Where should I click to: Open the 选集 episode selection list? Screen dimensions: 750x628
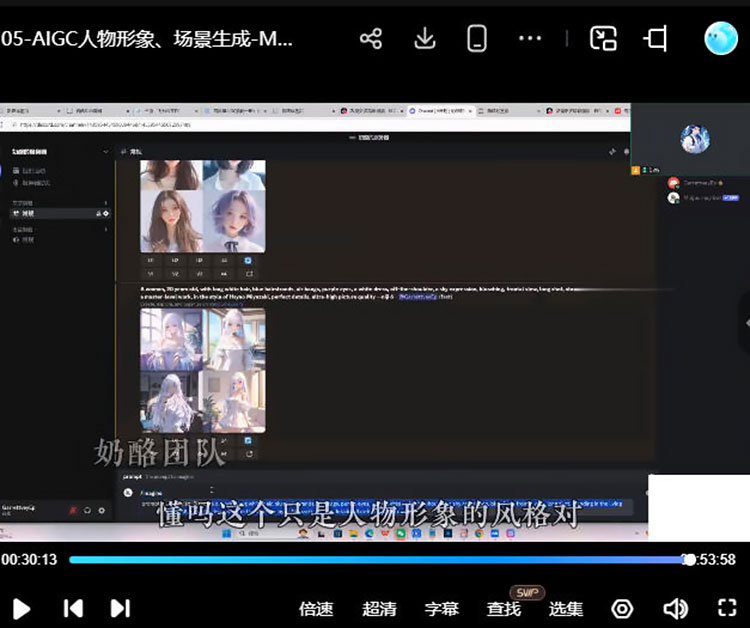pos(566,608)
